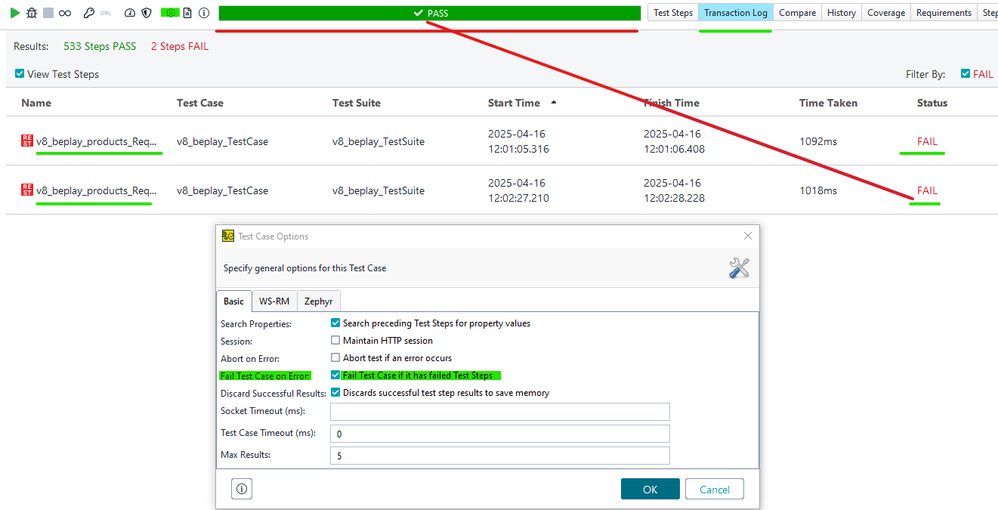The image size is (998, 510).
Task: Click the shield security icon
Action: [x=147, y=13]
